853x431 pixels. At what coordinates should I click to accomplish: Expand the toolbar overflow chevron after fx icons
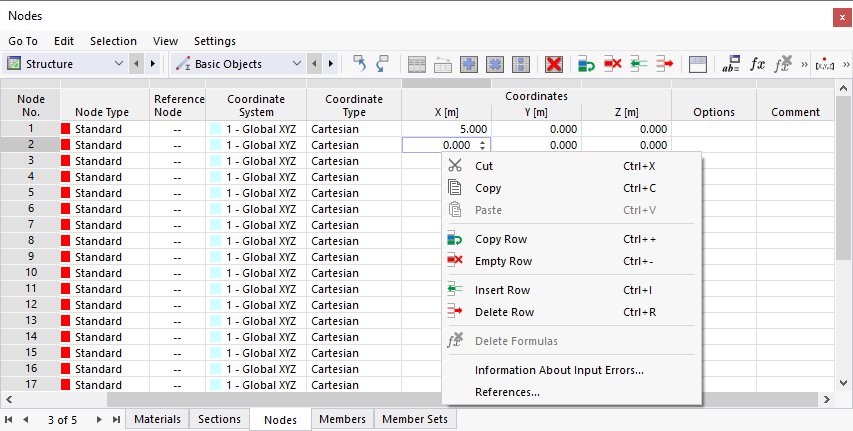point(804,64)
